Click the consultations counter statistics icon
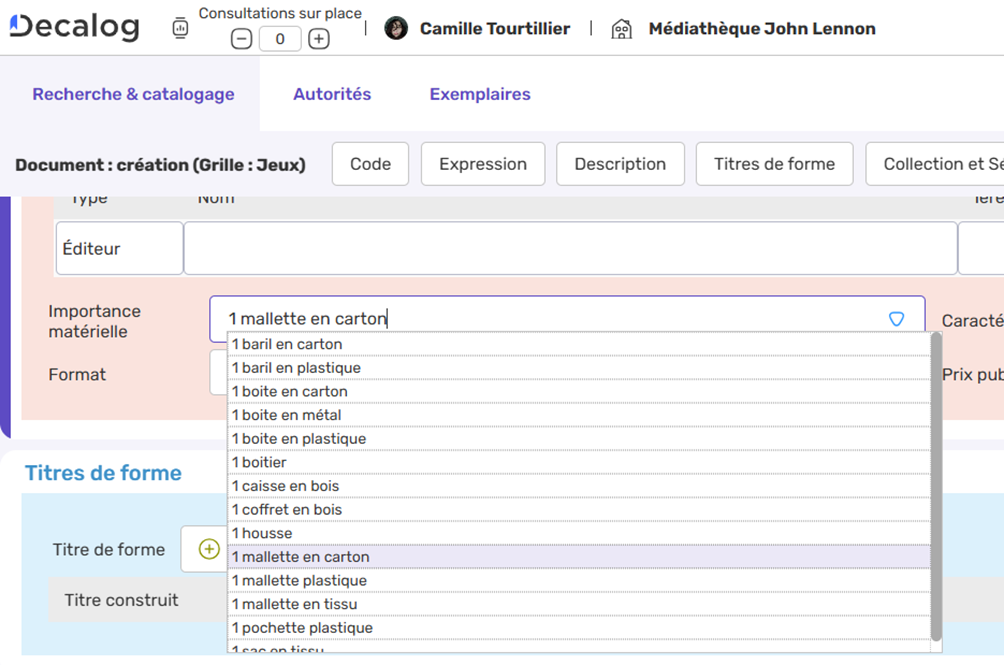Screen dimensions: 1004x665 pos(180,29)
